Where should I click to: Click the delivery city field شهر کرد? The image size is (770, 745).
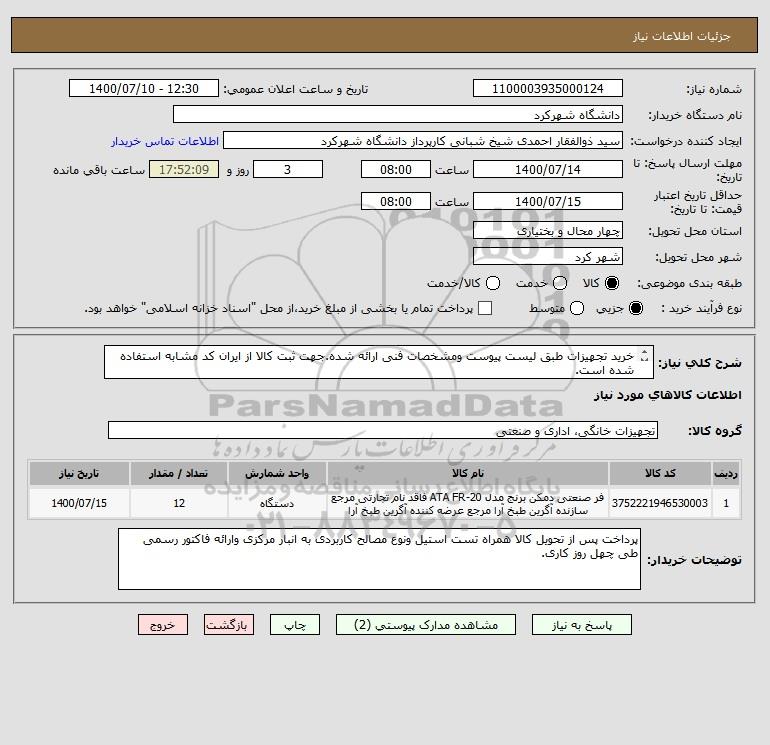[x=548, y=256]
